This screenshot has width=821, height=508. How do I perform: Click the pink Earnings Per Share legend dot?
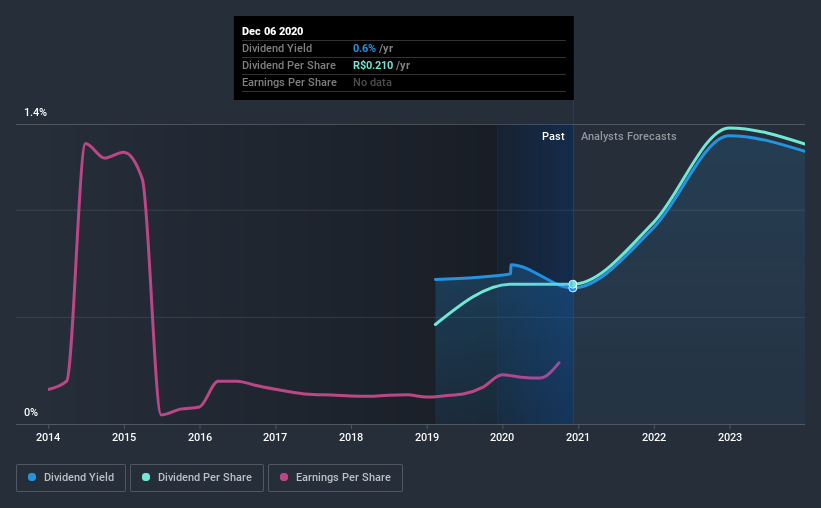pos(284,477)
